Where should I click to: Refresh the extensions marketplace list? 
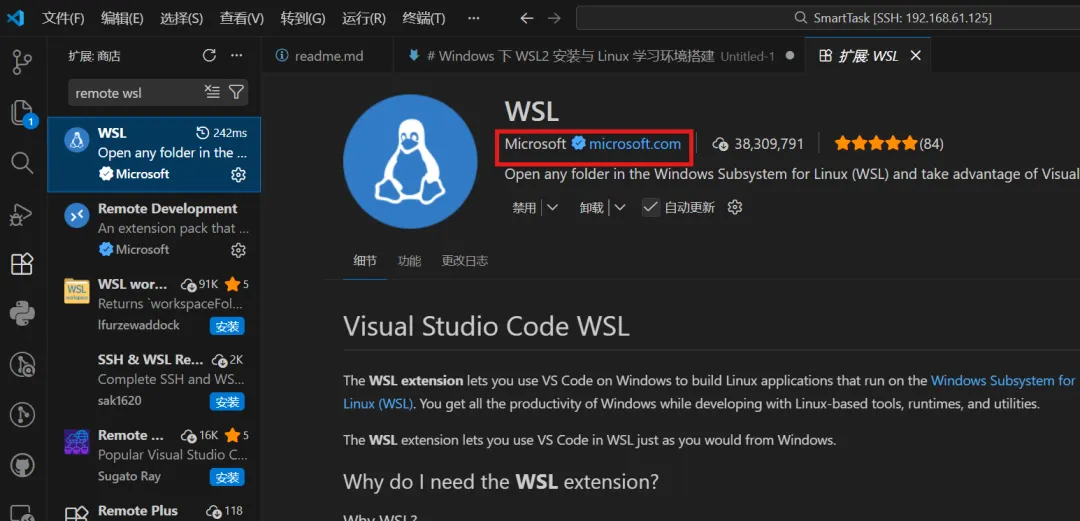pos(209,56)
